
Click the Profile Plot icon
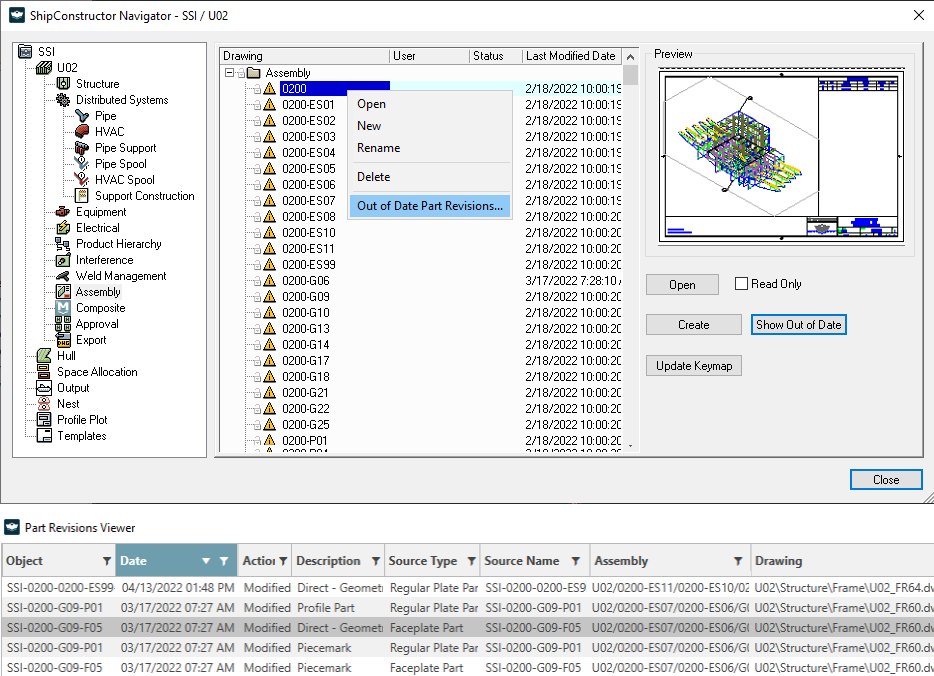[44, 419]
